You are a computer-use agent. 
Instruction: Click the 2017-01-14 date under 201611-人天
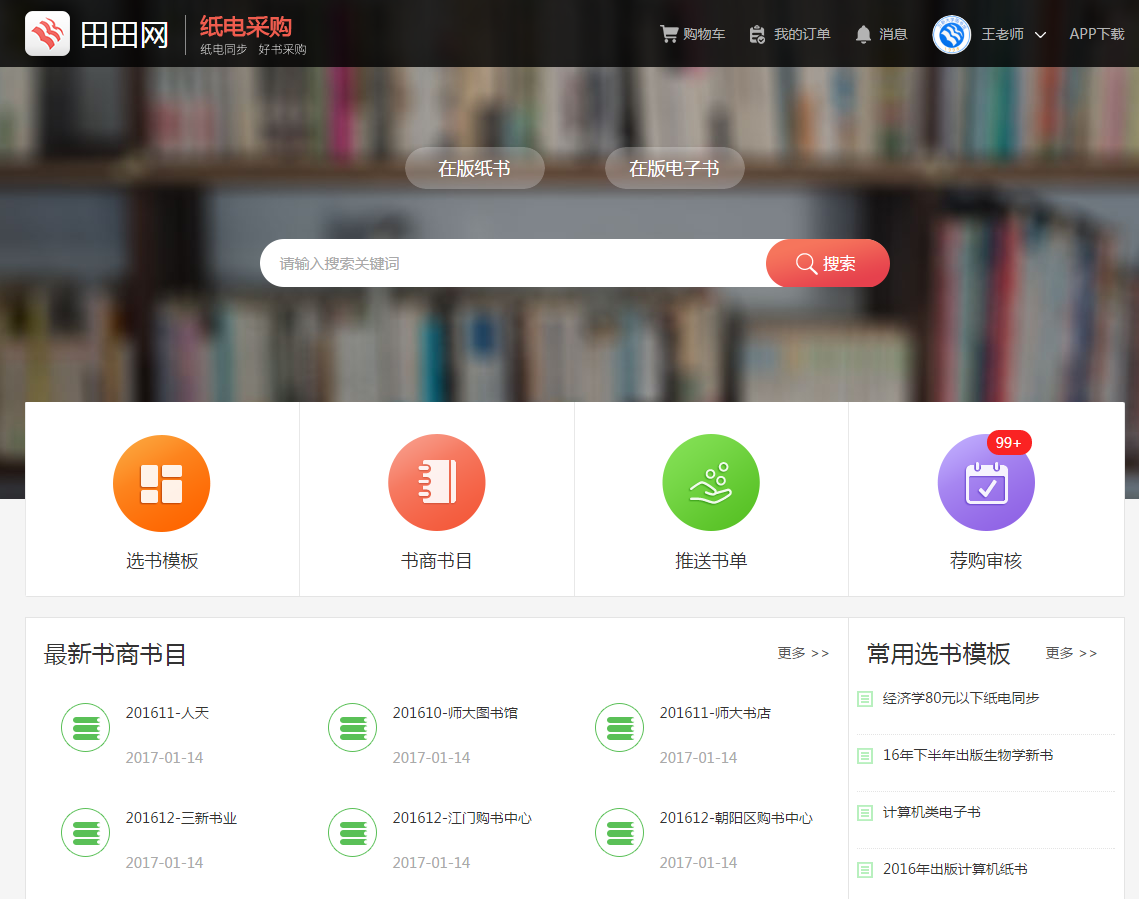click(164, 757)
